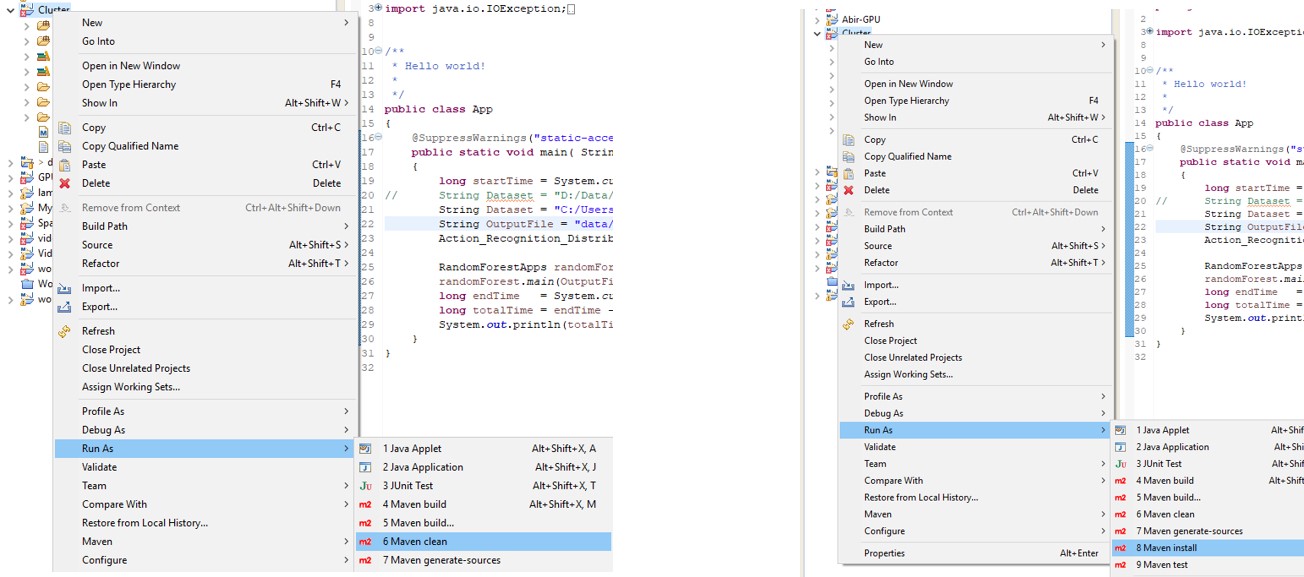Image resolution: width=1304 pixels, height=577 pixels.
Task: Open the Build Path submenu in the left menu
Action: click(x=104, y=226)
